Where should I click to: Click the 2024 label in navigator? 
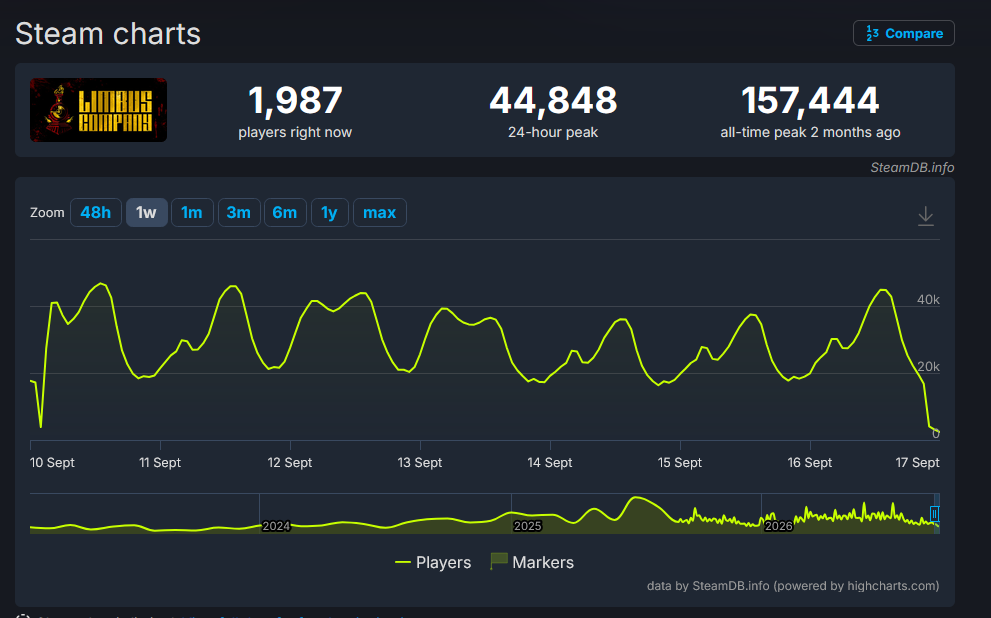click(x=276, y=526)
